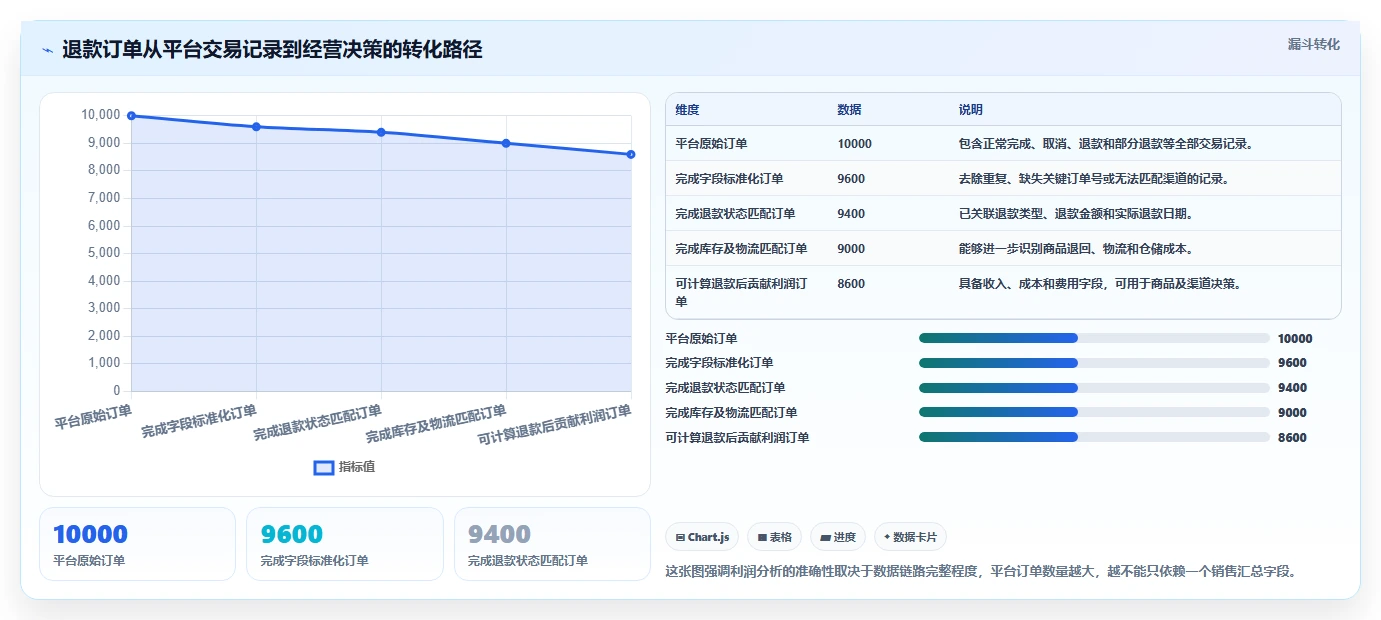Click the icon inside the 表格 chip
This screenshot has height=620, width=1381.
762,538
